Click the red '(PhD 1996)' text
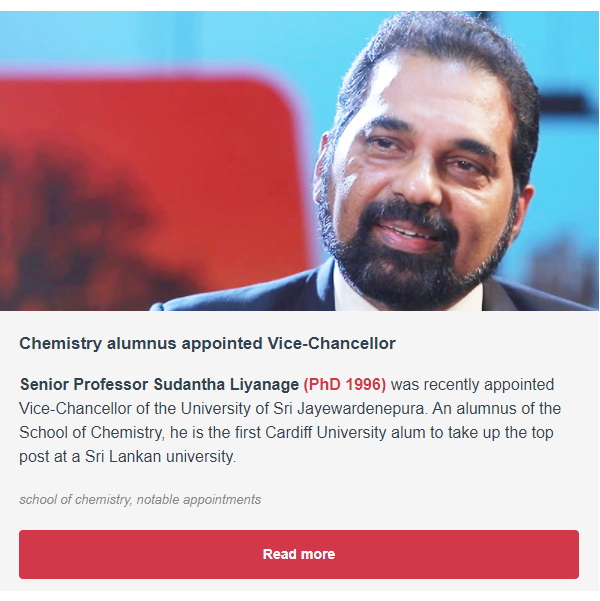Image resolution: width=600 pixels, height=601 pixels. [x=344, y=384]
